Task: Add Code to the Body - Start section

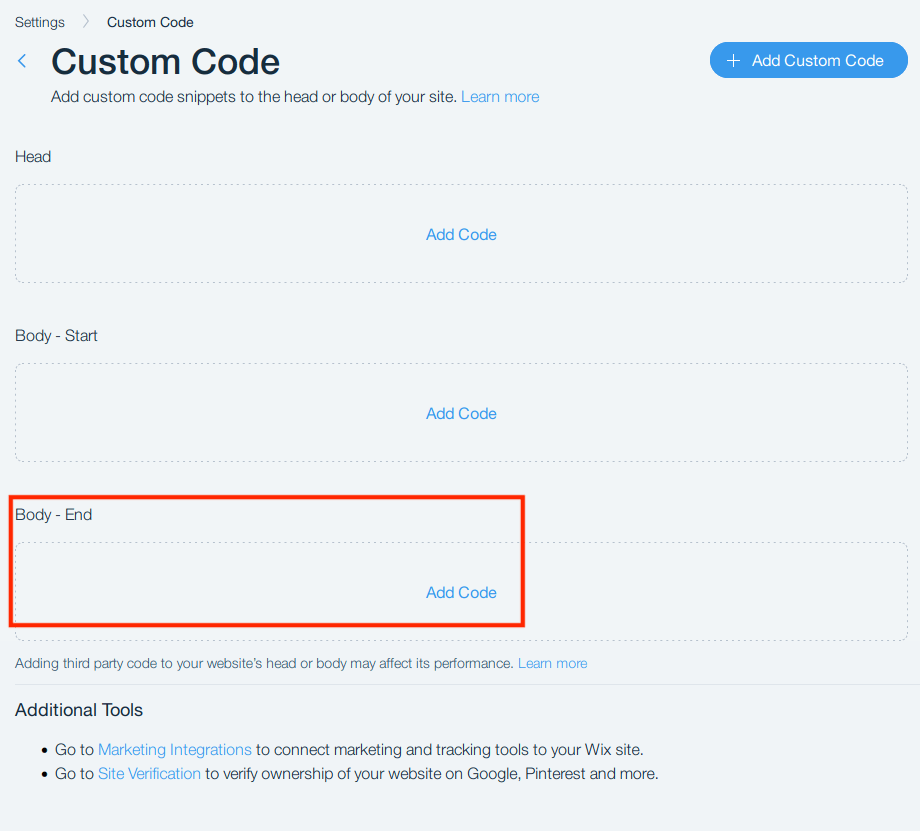Action: point(461,414)
